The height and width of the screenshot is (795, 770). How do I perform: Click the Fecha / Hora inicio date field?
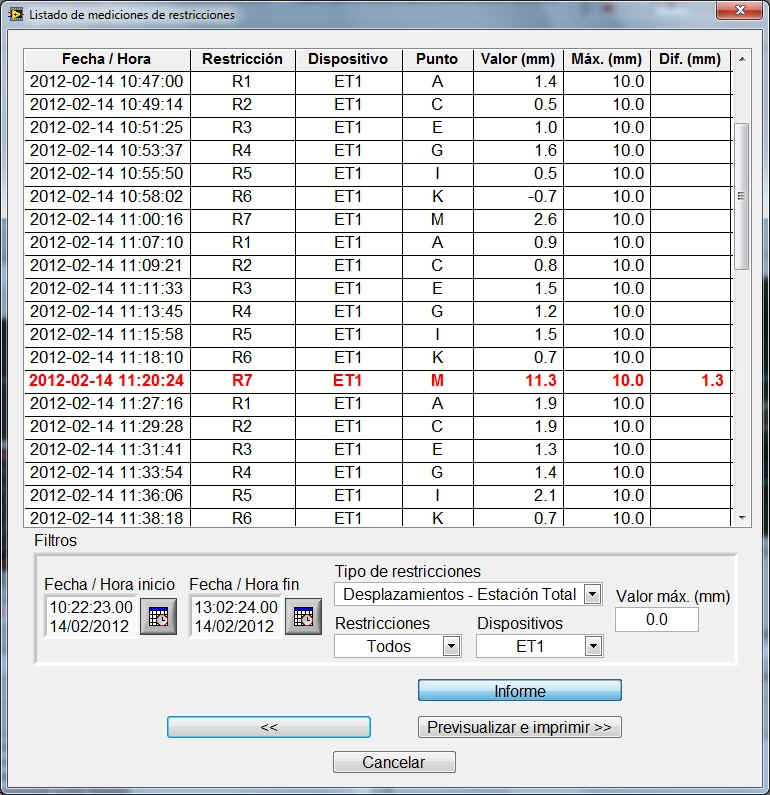pos(90,616)
